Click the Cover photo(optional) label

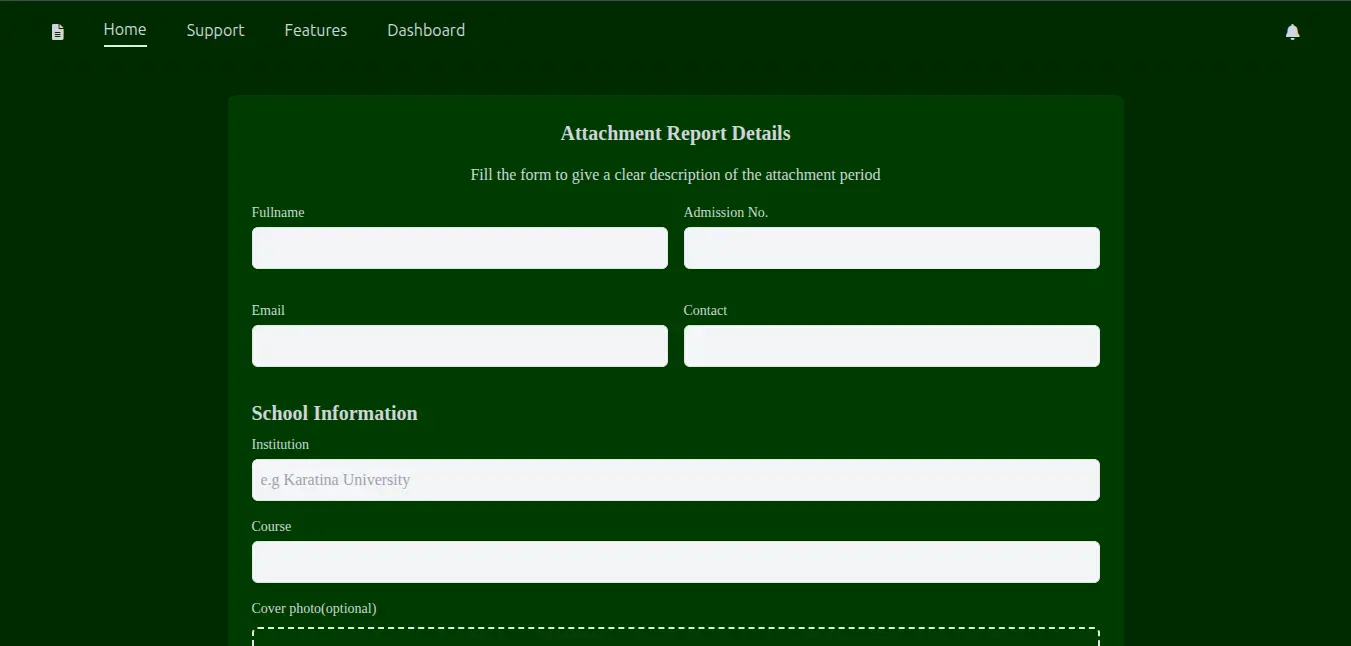[x=314, y=608]
